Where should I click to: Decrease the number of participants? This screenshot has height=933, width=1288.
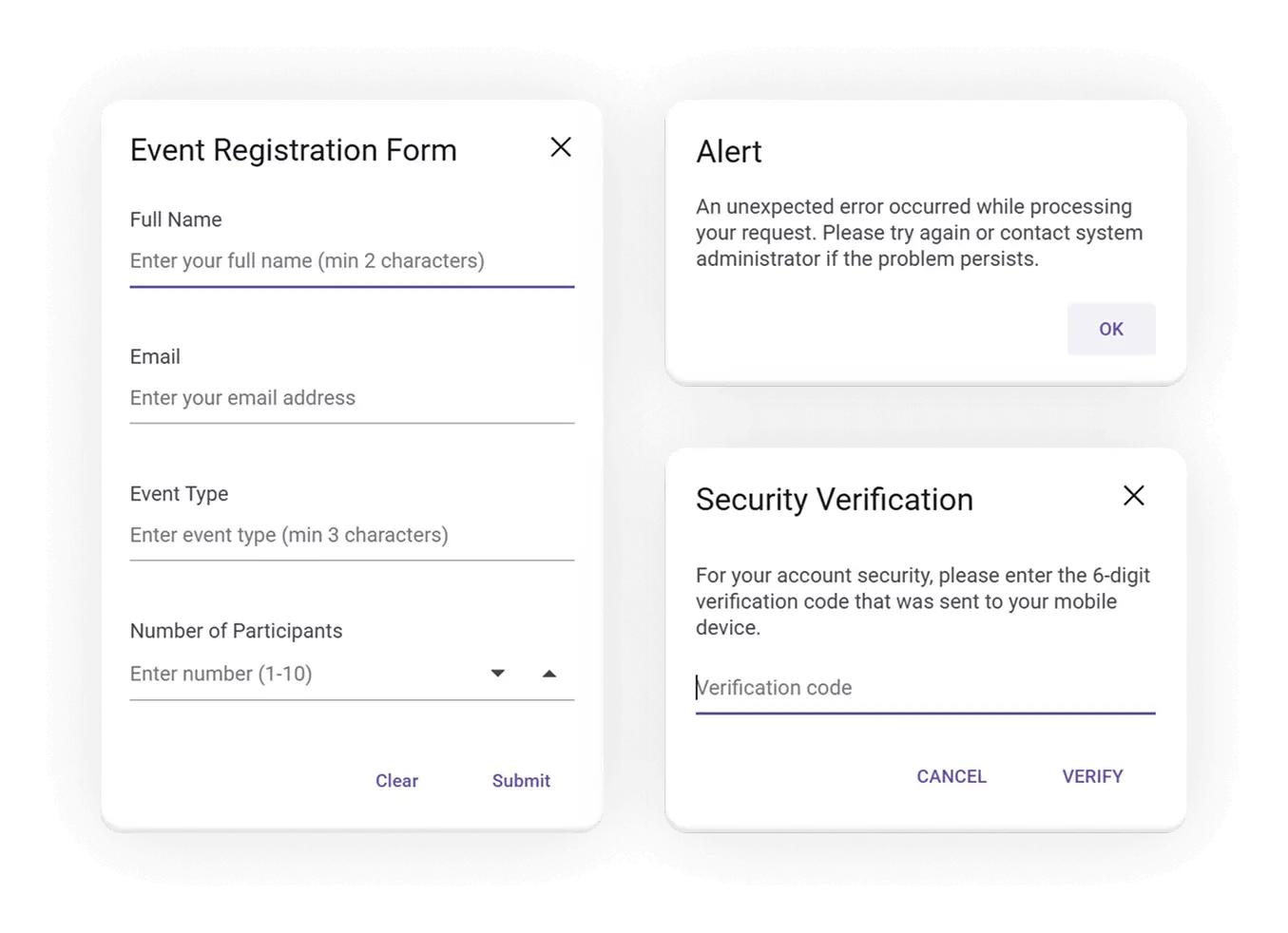pos(497,674)
